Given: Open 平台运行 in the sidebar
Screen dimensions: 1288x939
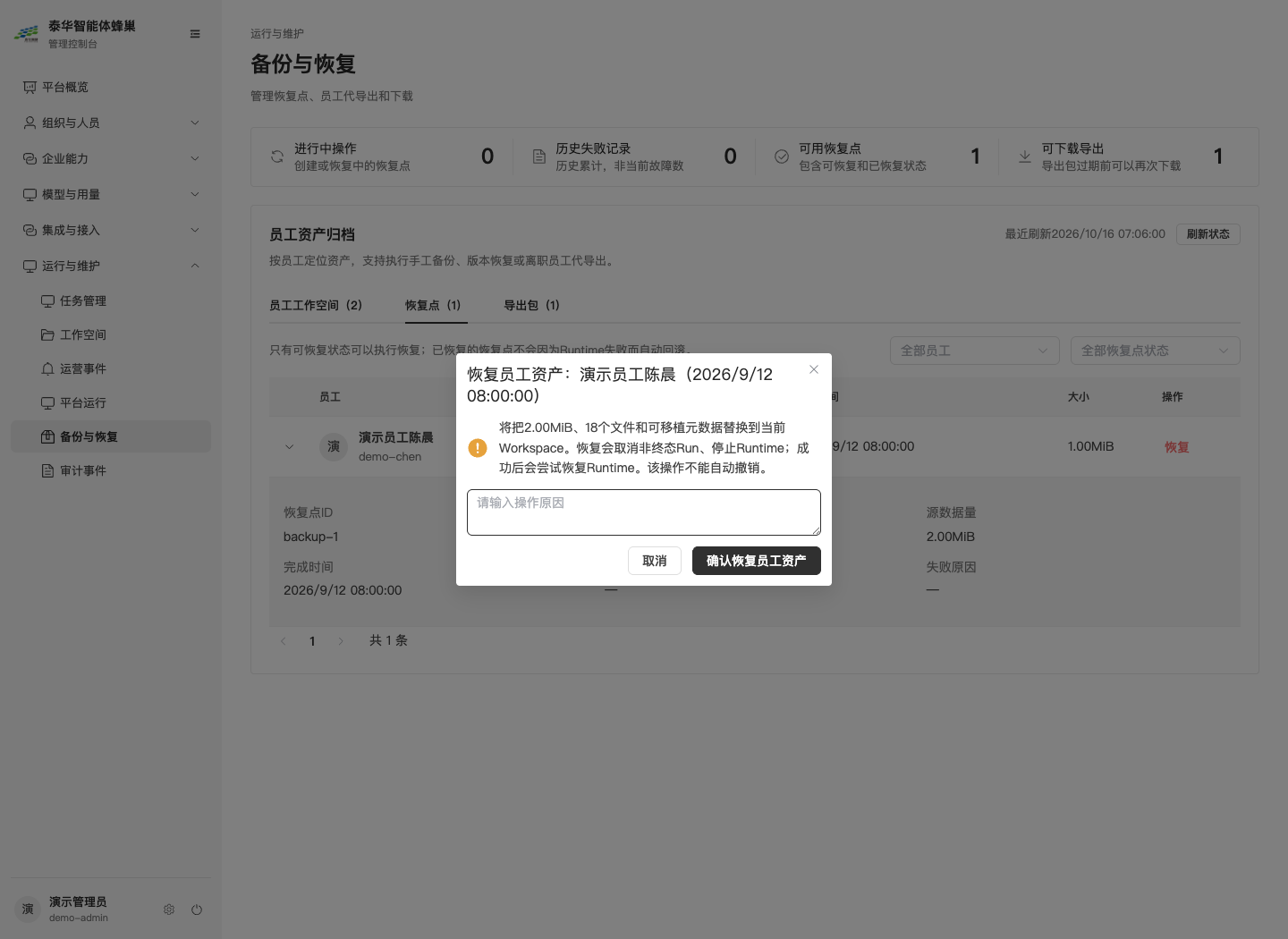Looking at the screenshot, I should [x=111, y=402].
